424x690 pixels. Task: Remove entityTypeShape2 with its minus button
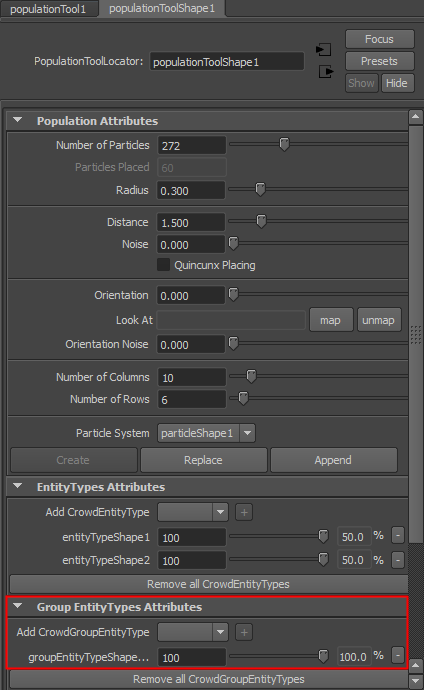(398, 560)
